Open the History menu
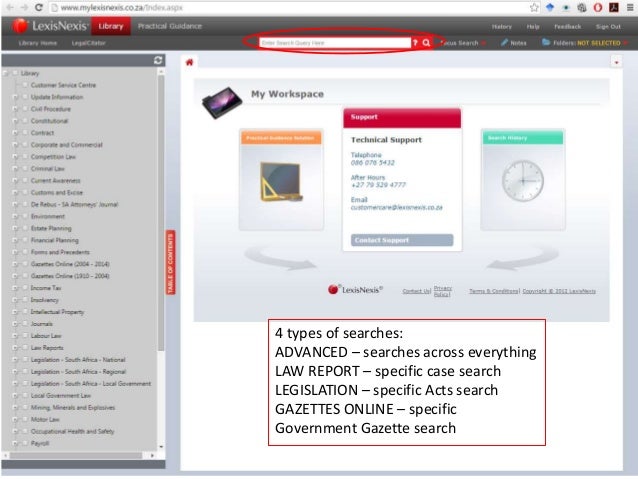Image resolution: width=638 pixels, height=479 pixels. [501, 26]
